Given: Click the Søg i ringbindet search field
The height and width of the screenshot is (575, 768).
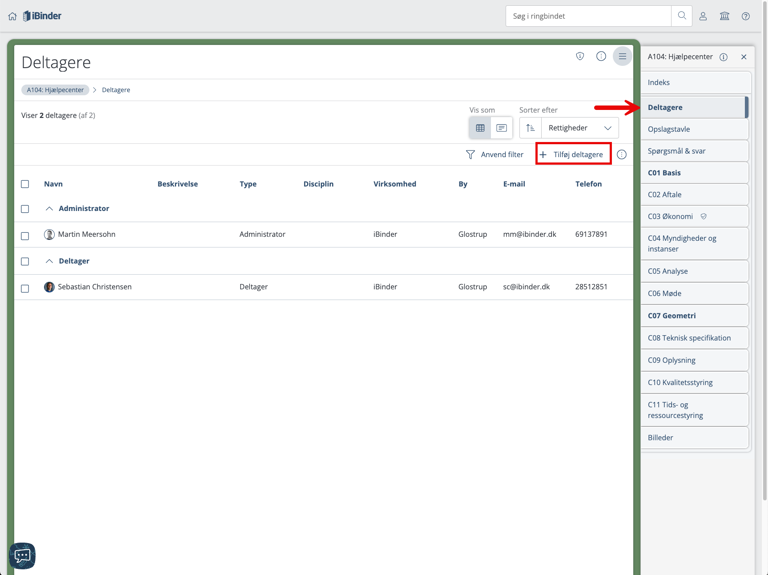Looking at the screenshot, I should 588,16.
